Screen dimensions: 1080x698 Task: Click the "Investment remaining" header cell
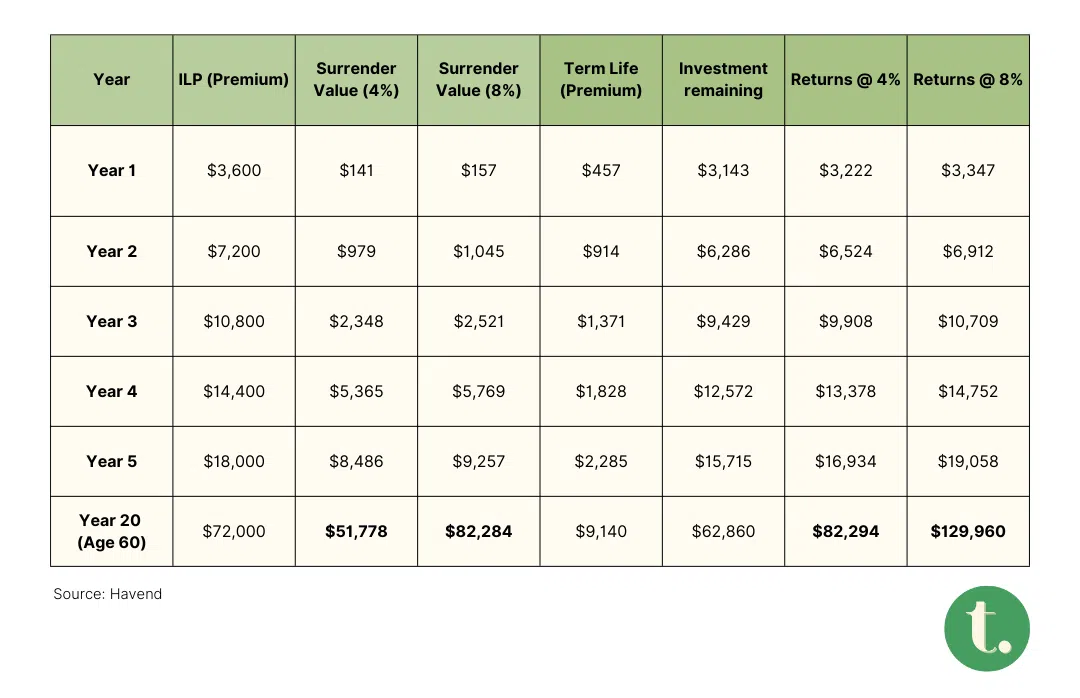[723, 80]
